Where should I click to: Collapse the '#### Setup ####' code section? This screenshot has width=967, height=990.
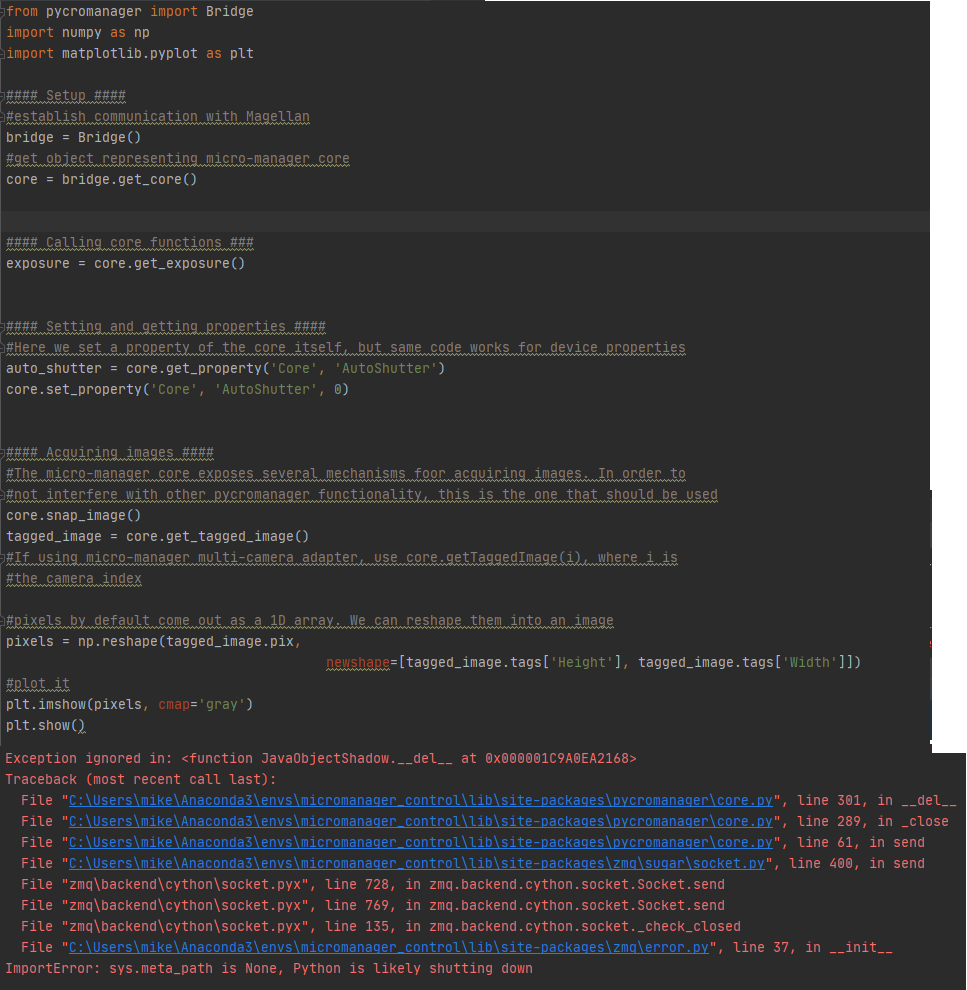(3, 95)
